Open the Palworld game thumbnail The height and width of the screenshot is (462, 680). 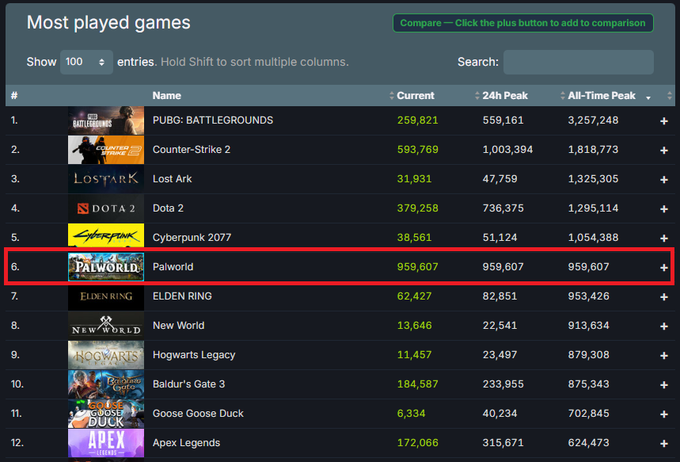[x=106, y=267]
